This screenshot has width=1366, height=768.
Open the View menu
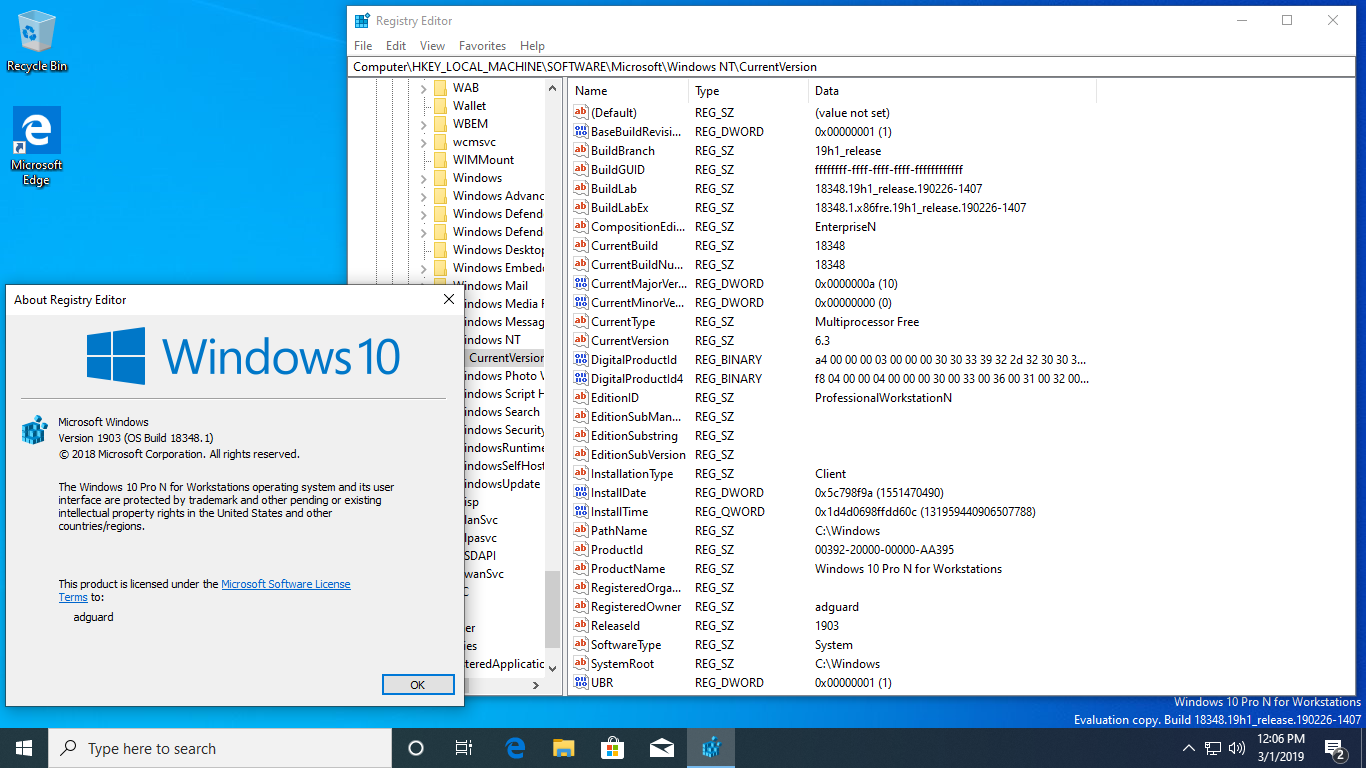pos(432,46)
